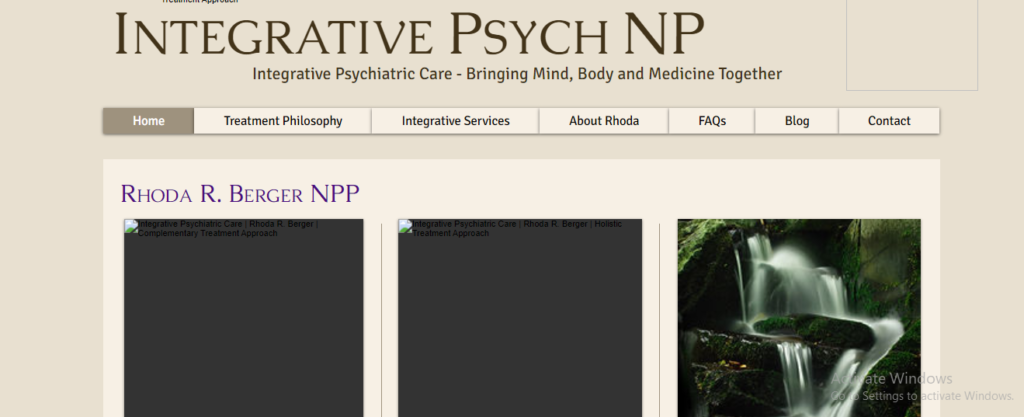Open the Home tab in navigation
This screenshot has height=417, width=1024.
coord(148,121)
